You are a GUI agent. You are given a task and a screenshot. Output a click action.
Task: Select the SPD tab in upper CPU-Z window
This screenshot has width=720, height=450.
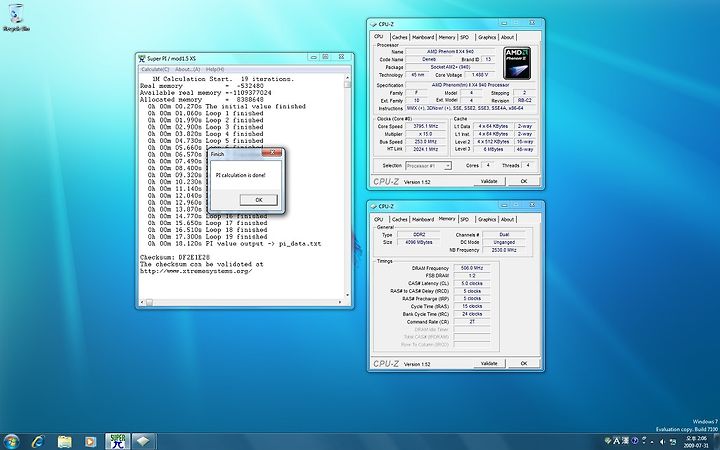[465, 37]
